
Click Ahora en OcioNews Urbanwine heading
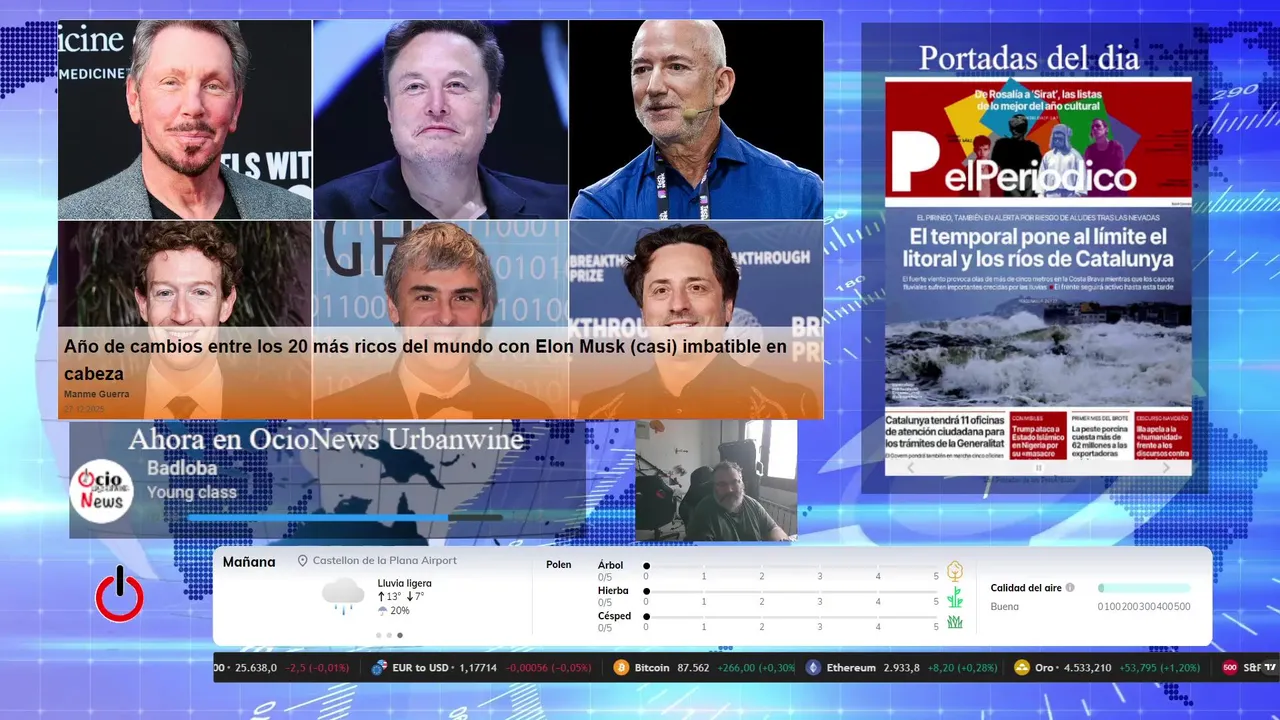pyautogui.click(x=326, y=439)
